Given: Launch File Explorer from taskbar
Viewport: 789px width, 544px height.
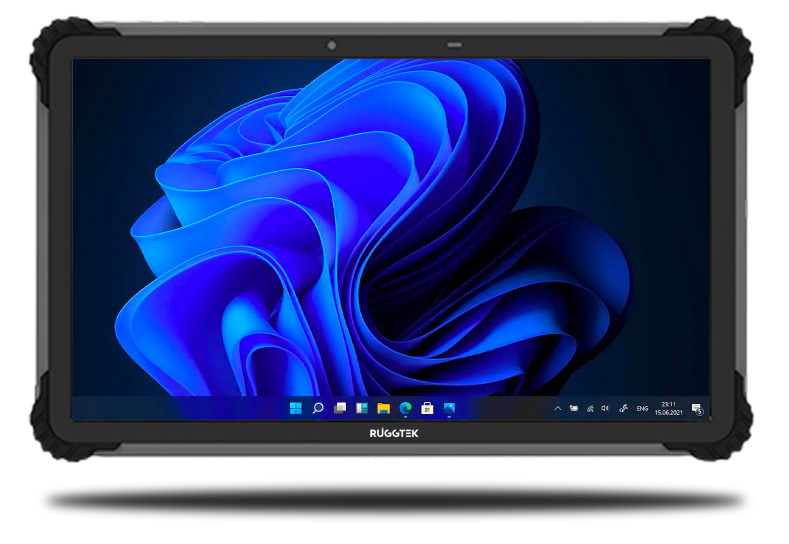Looking at the screenshot, I should pos(384,408).
